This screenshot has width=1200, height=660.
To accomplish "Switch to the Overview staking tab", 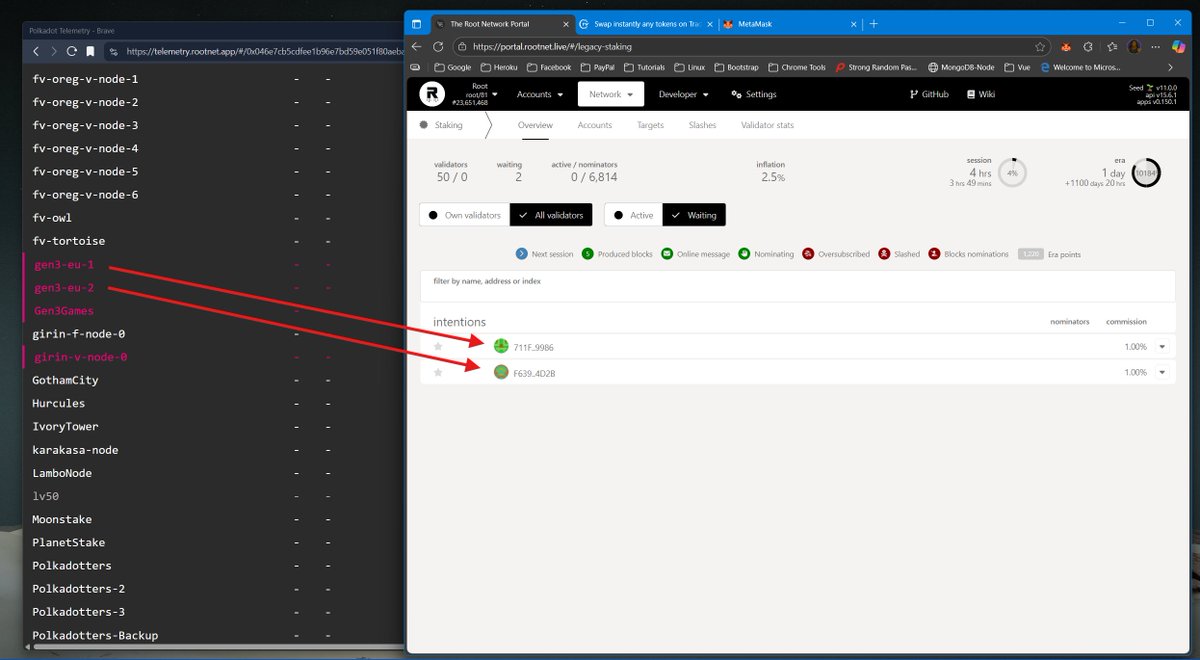I will pyautogui.click(x=535, y=125).
